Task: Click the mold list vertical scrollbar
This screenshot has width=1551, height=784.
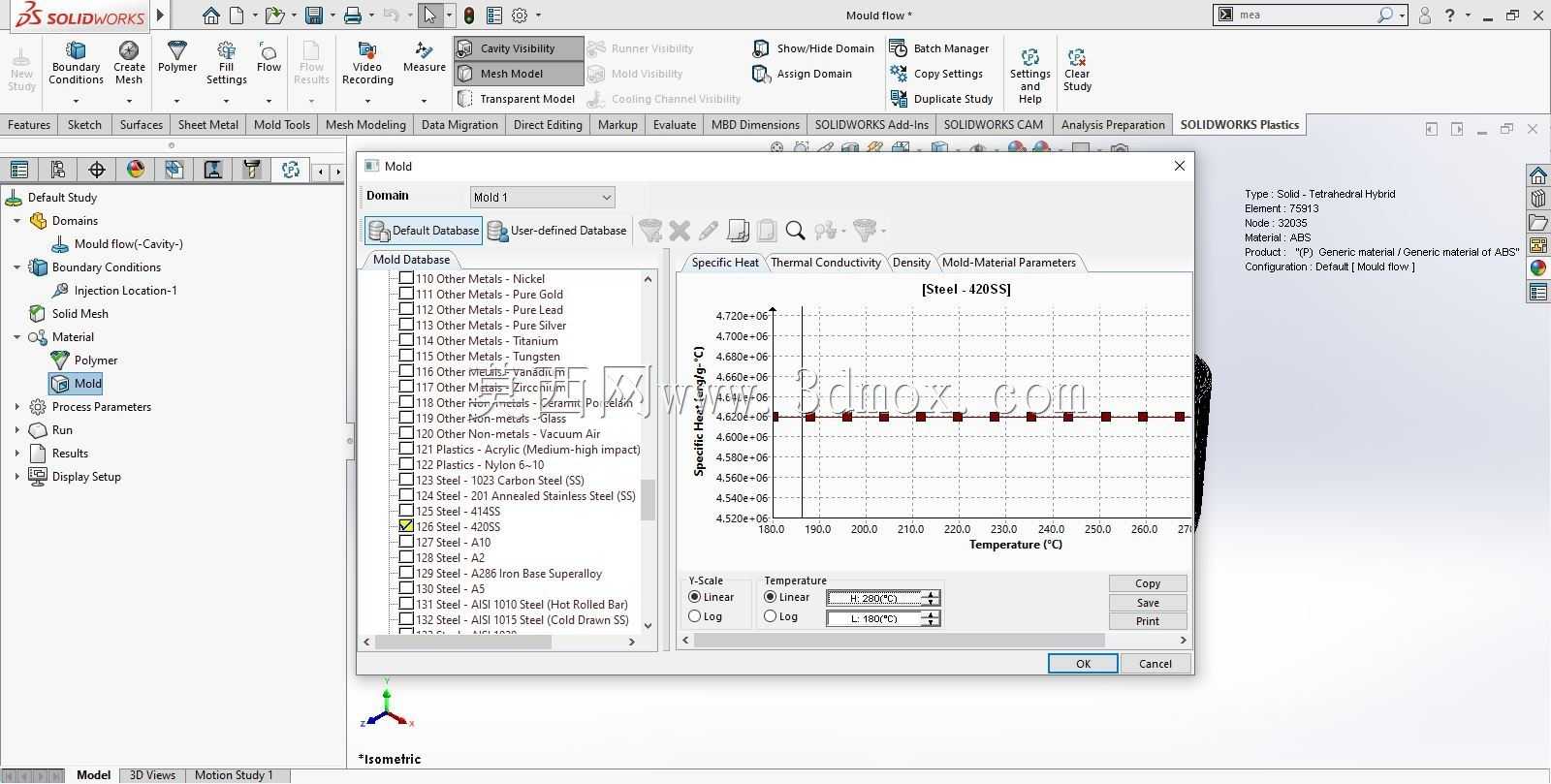Action: pyautogui.click(x=648, y=500)
